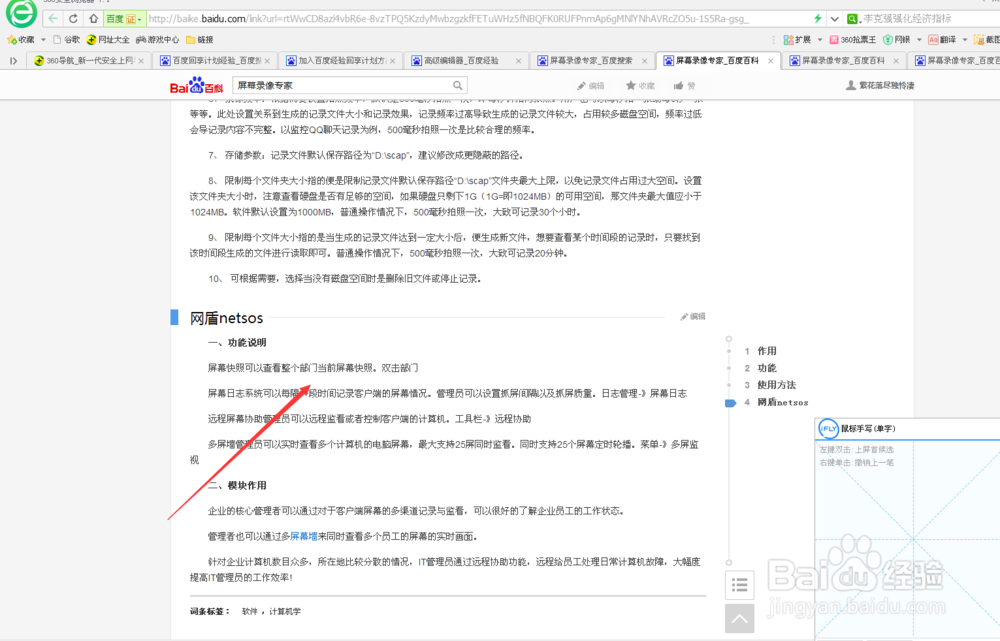
Task: Click the 计算机学 entry tag
Action: pyautogui.click(x=284, y=611)
